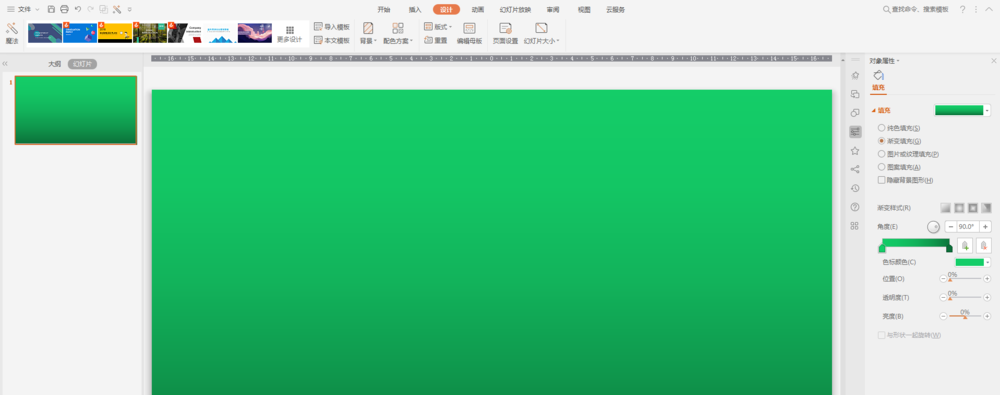Select 图案填充 pattern fill option

point(899,167)
